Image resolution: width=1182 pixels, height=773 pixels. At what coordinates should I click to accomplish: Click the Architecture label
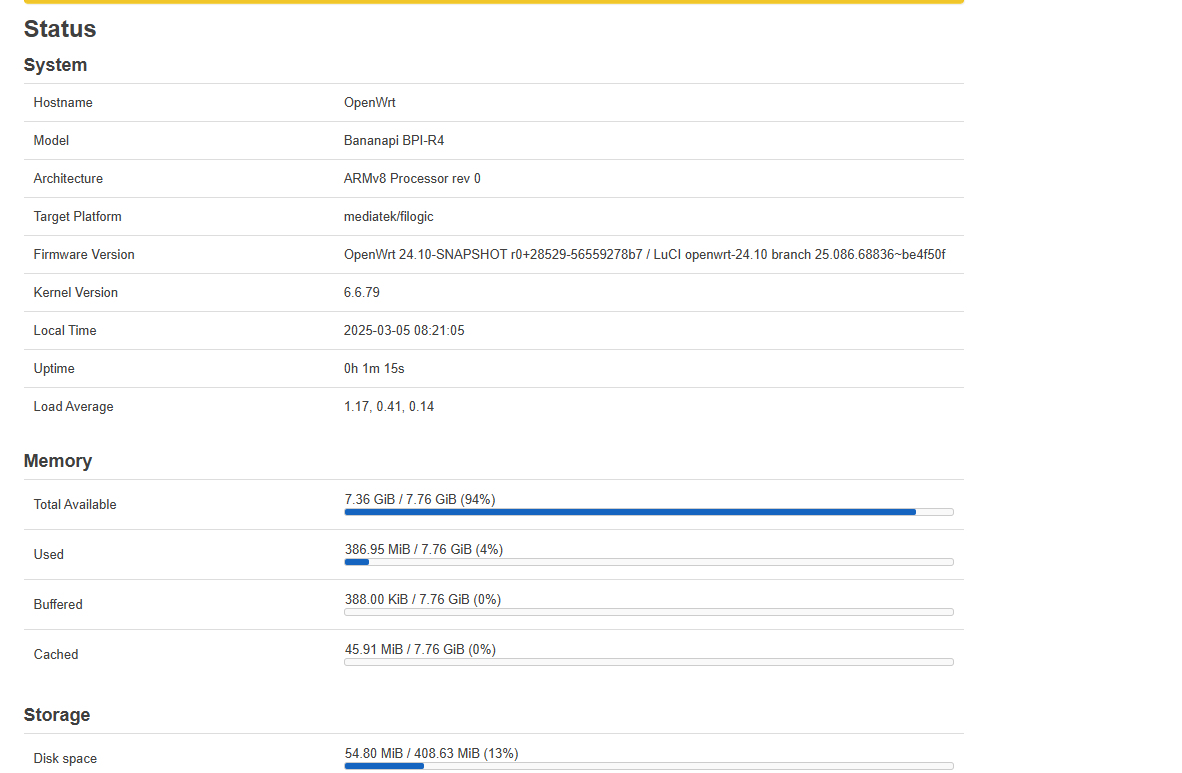[x=68, y=179]
